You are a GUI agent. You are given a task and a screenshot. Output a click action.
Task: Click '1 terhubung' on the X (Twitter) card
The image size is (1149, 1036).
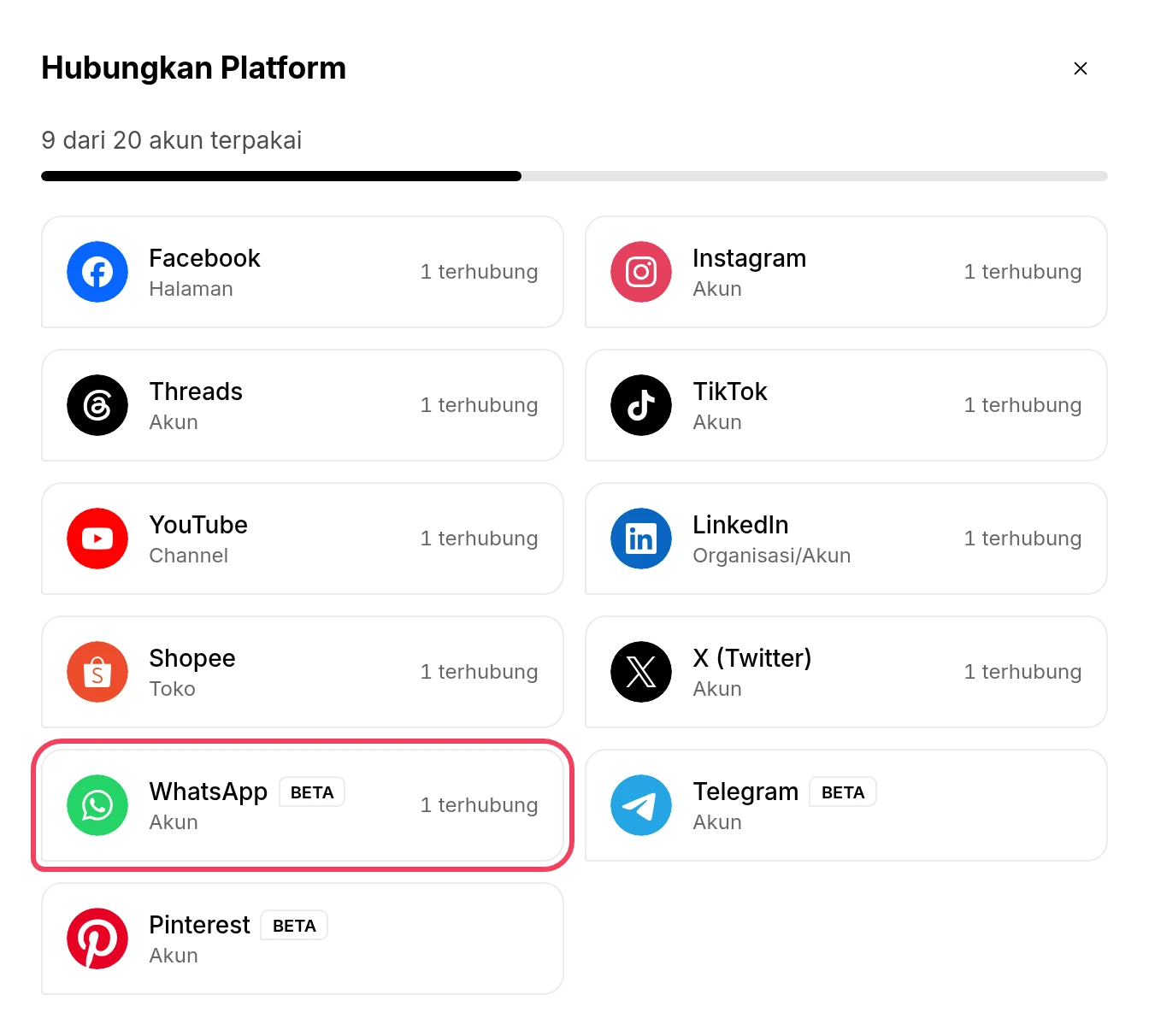click(1022, 672)
